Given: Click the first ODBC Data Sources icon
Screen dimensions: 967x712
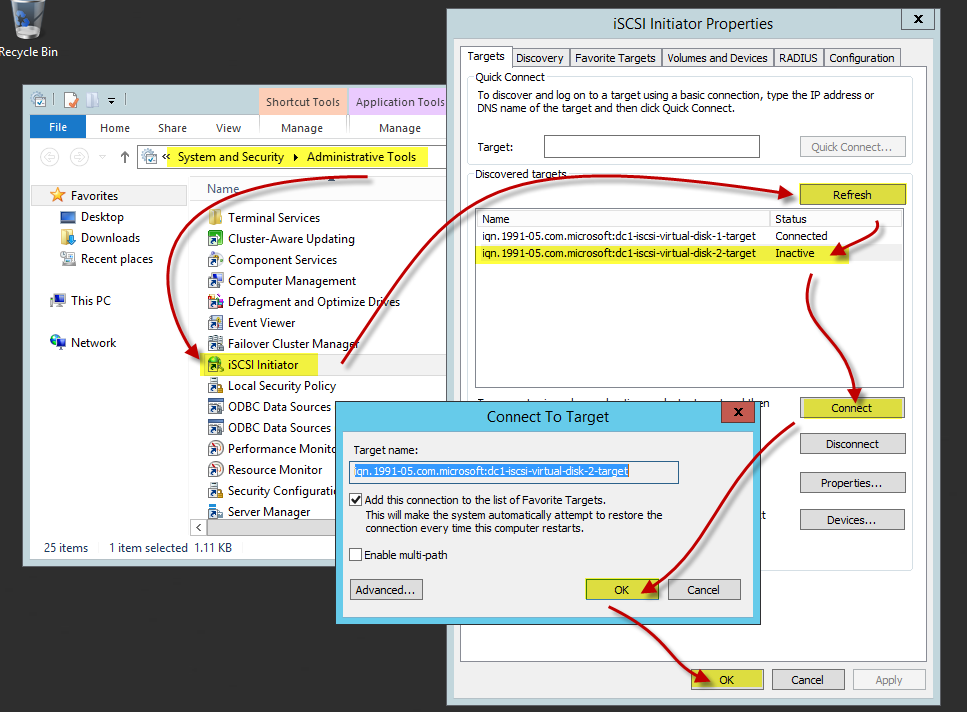Looking at the screenshot, I should [x=215, y=407].
